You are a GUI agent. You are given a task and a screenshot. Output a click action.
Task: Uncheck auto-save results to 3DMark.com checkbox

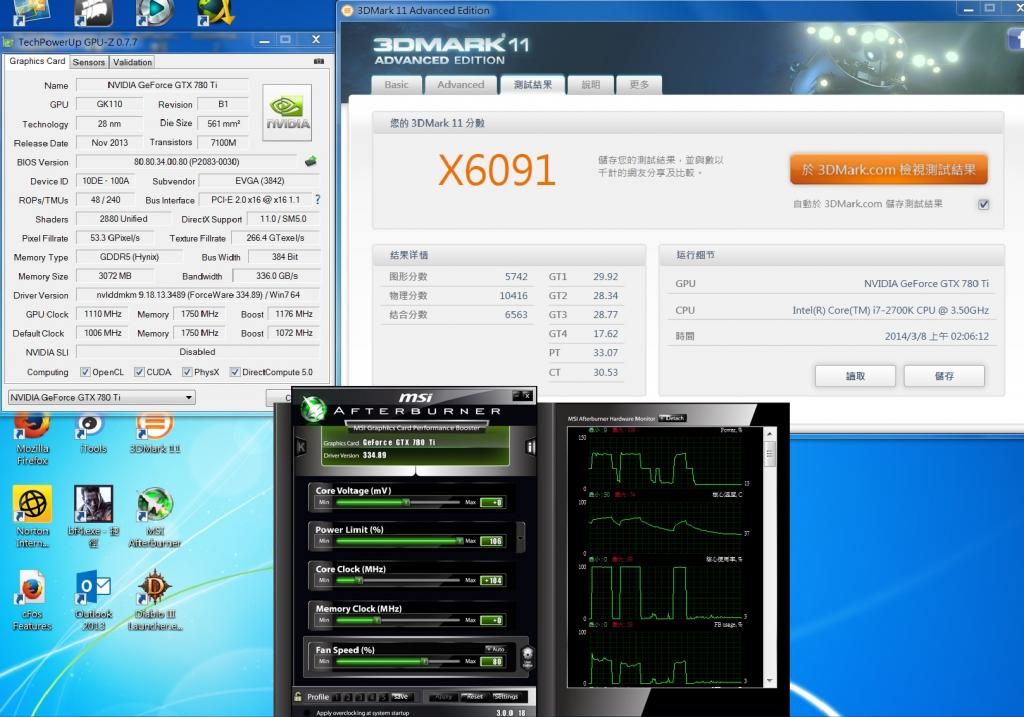tap(984, 204)
